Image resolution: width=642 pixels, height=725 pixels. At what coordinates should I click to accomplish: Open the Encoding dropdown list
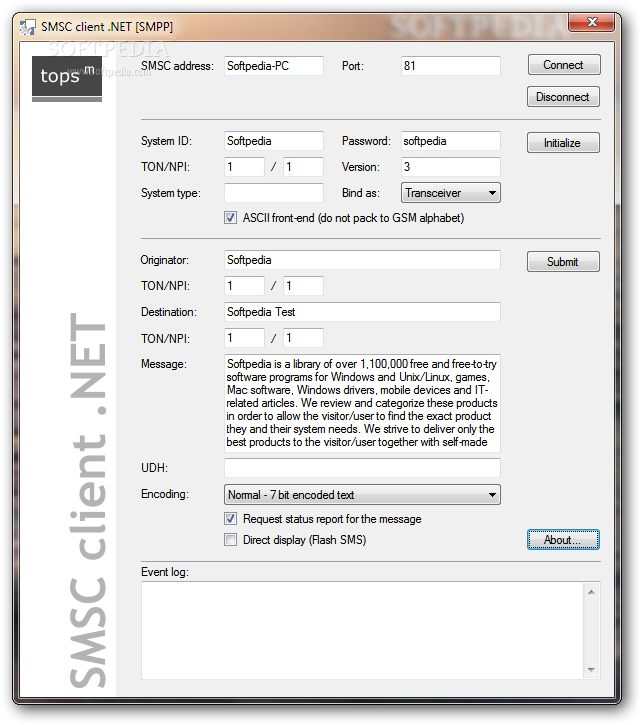[362, 495]
